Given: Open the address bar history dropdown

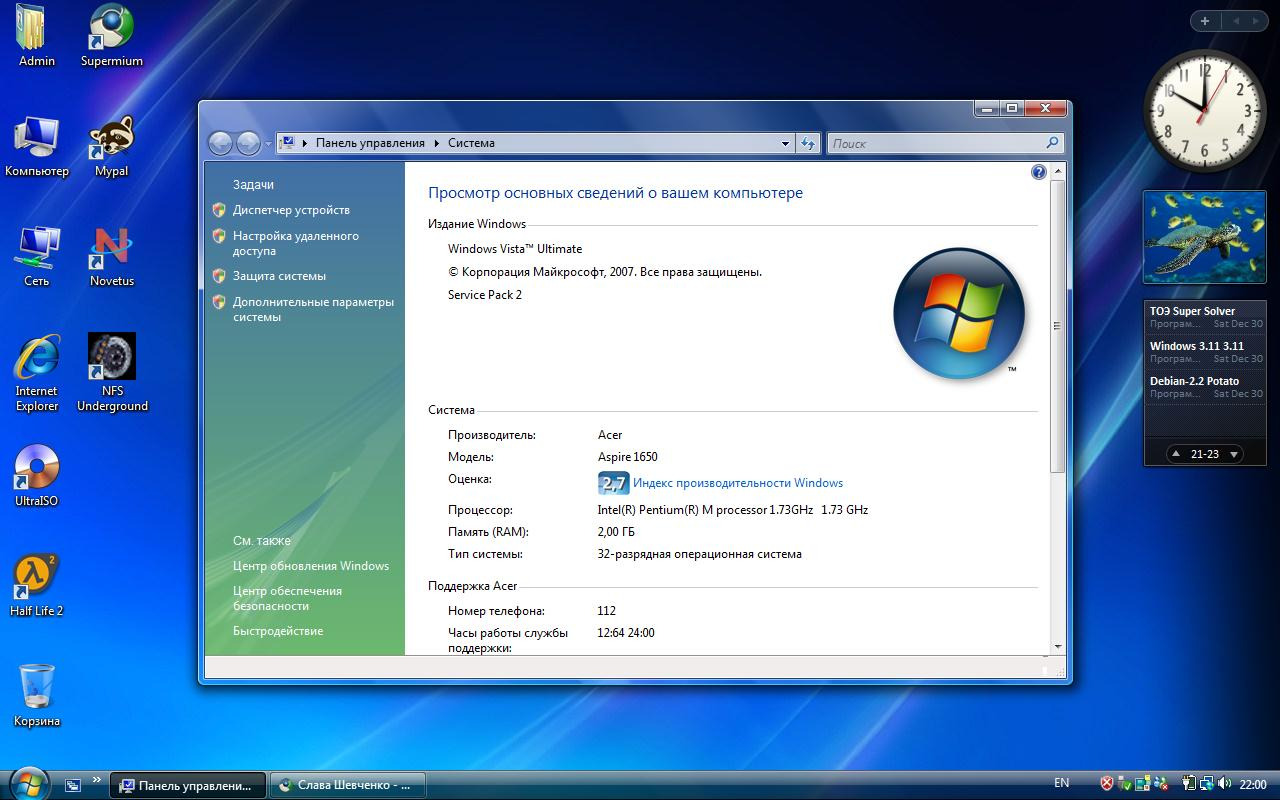Looking at the screenshot, I should (x=785, y=143).
